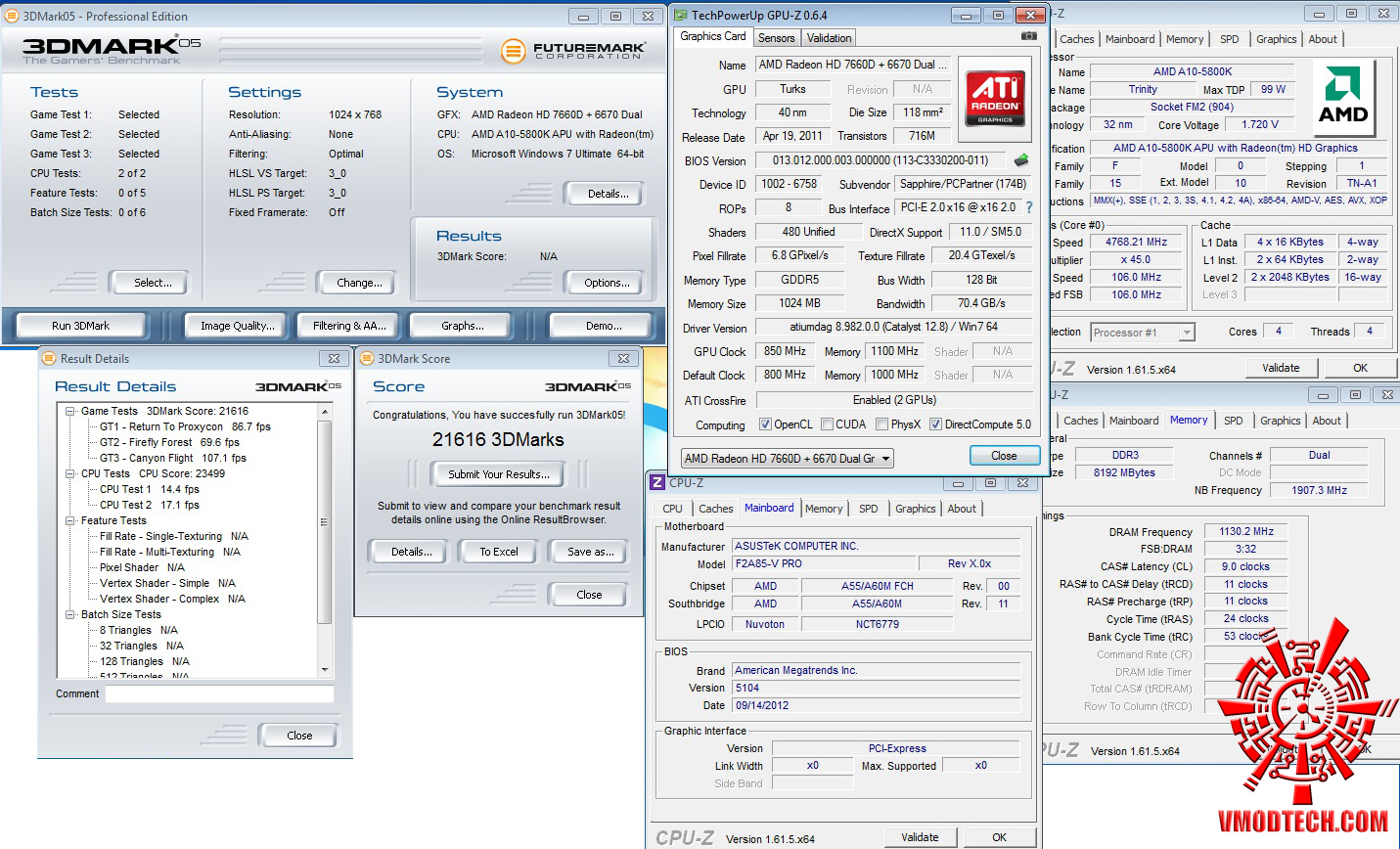Image resolution: width=1400 pixels, height=849 pixels.
Task: Submit Your Results online
Action: point(499,474)
